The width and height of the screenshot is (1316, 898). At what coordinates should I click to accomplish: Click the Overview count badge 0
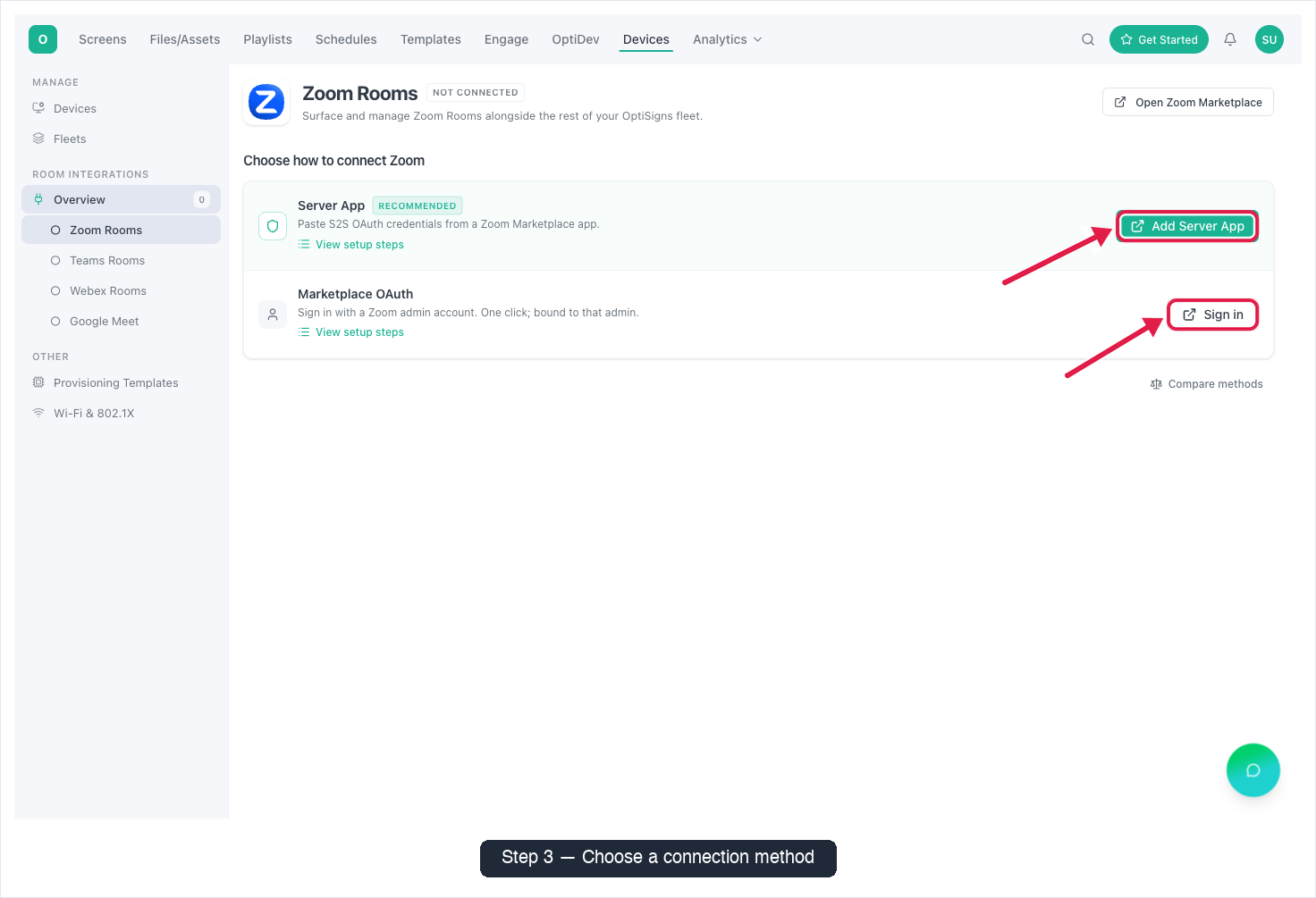[x=201, y=199]
